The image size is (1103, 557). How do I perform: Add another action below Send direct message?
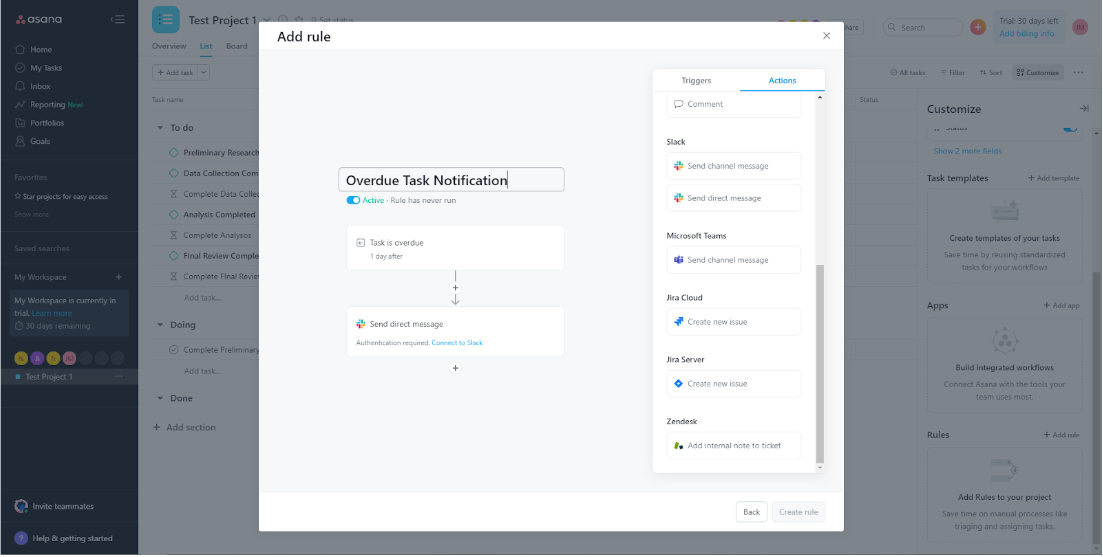pos(455,369)
